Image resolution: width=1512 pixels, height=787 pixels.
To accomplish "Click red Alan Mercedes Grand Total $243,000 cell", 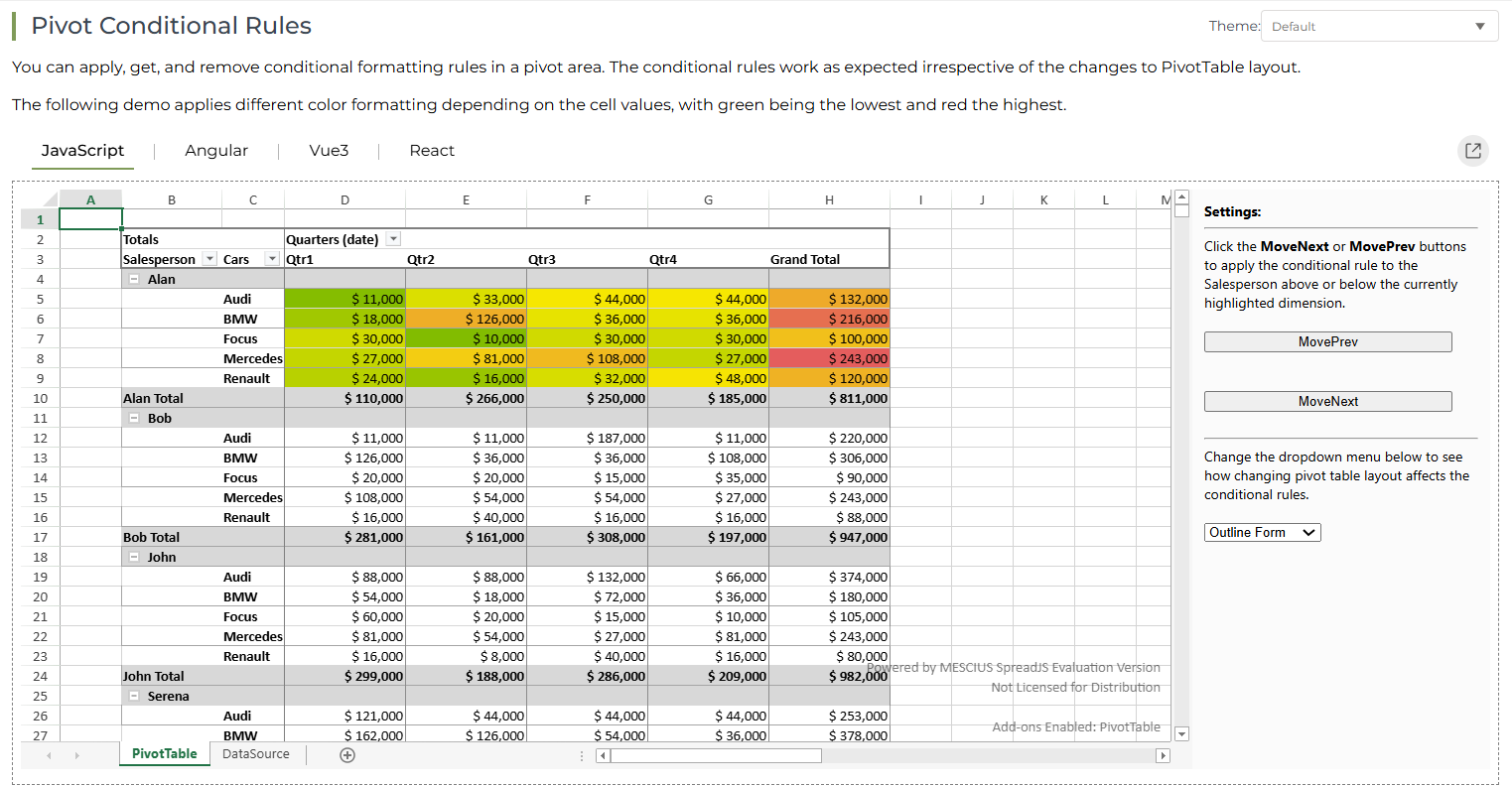I will (829, 358).
